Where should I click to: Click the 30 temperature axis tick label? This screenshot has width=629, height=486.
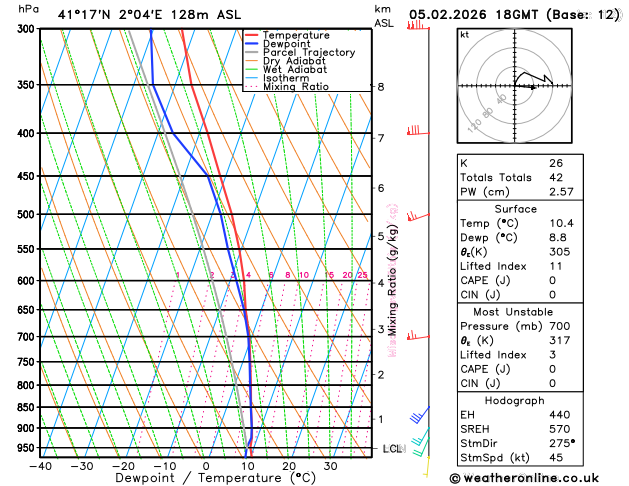click(x=330, y=466)
